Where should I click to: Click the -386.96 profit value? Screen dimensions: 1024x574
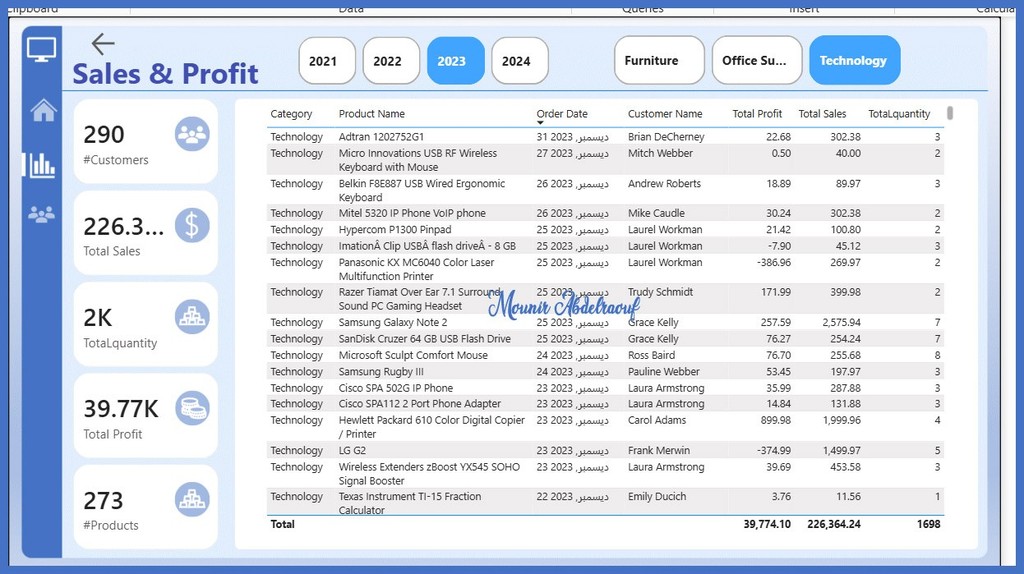pyautogui.click(x=773, y=262)
